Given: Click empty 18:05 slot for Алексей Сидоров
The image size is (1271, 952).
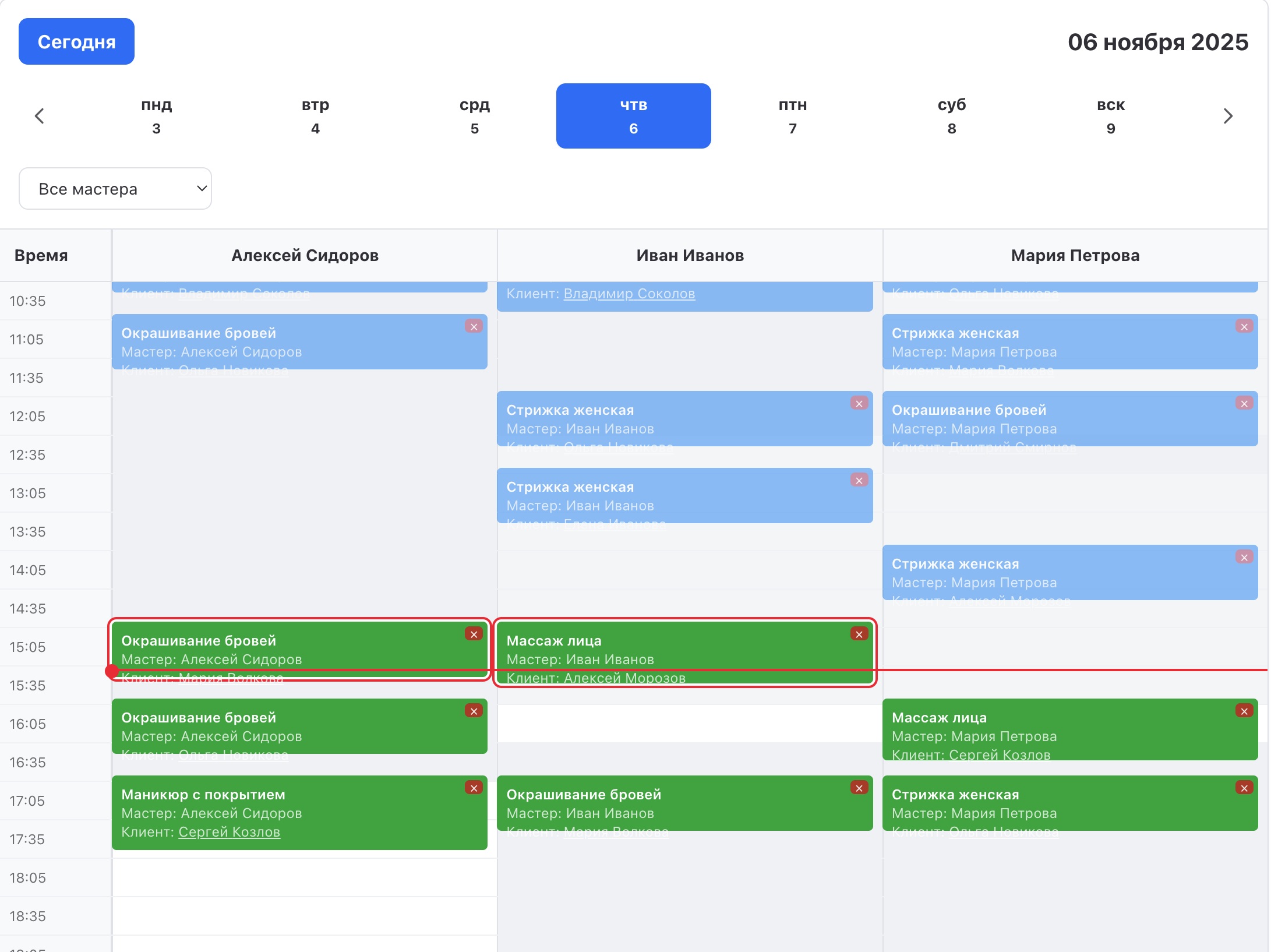Looking at the screenshot, I should click(304, 877).
